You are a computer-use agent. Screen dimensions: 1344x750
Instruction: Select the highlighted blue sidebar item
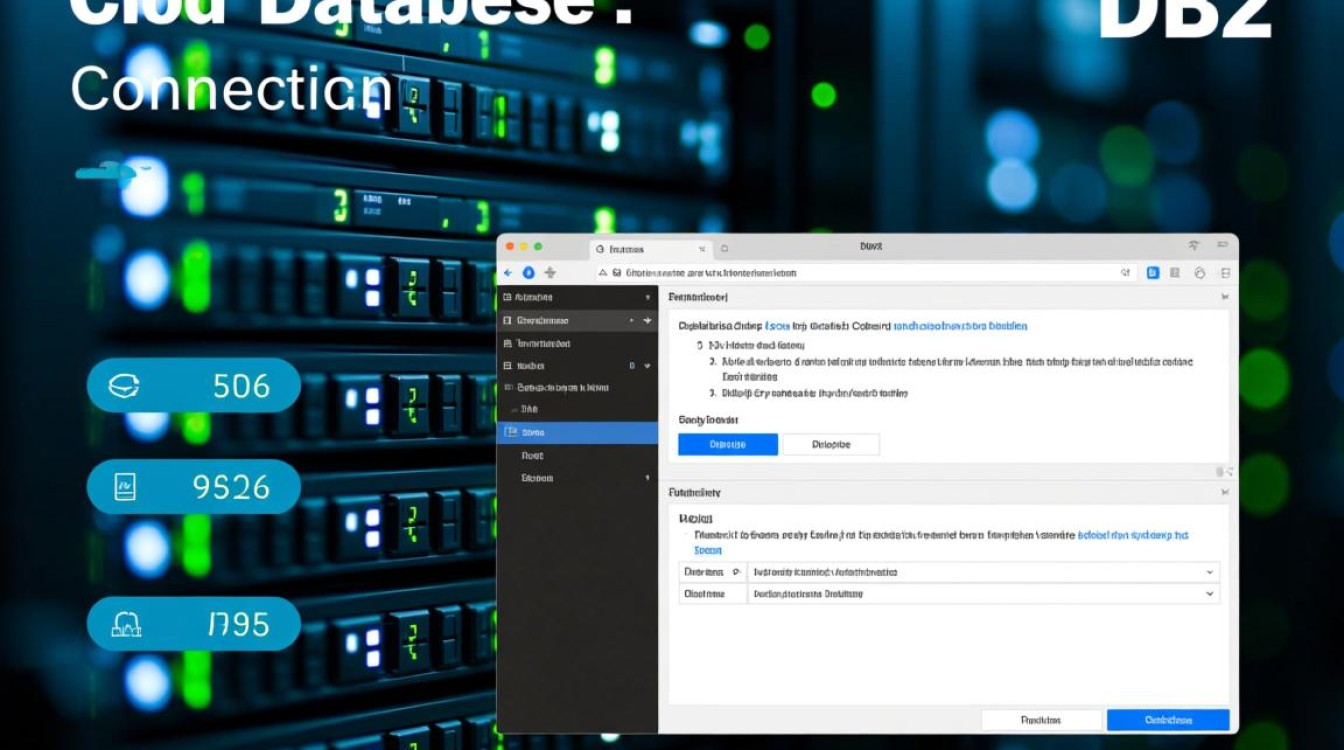coord(577,433)
